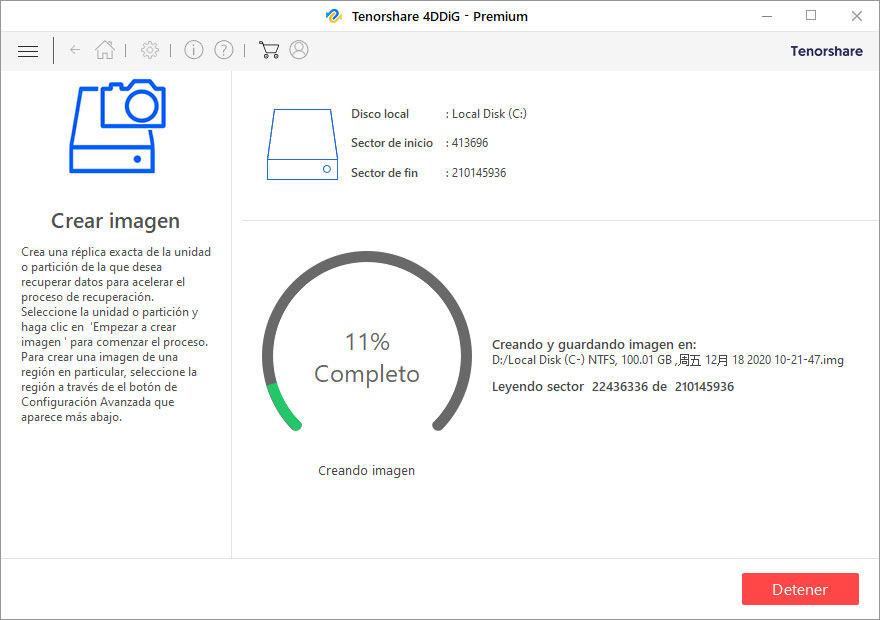Click the Sector de inicio value 413696
The height and width of the screenshot is (620, 880).
coord(470,143)
